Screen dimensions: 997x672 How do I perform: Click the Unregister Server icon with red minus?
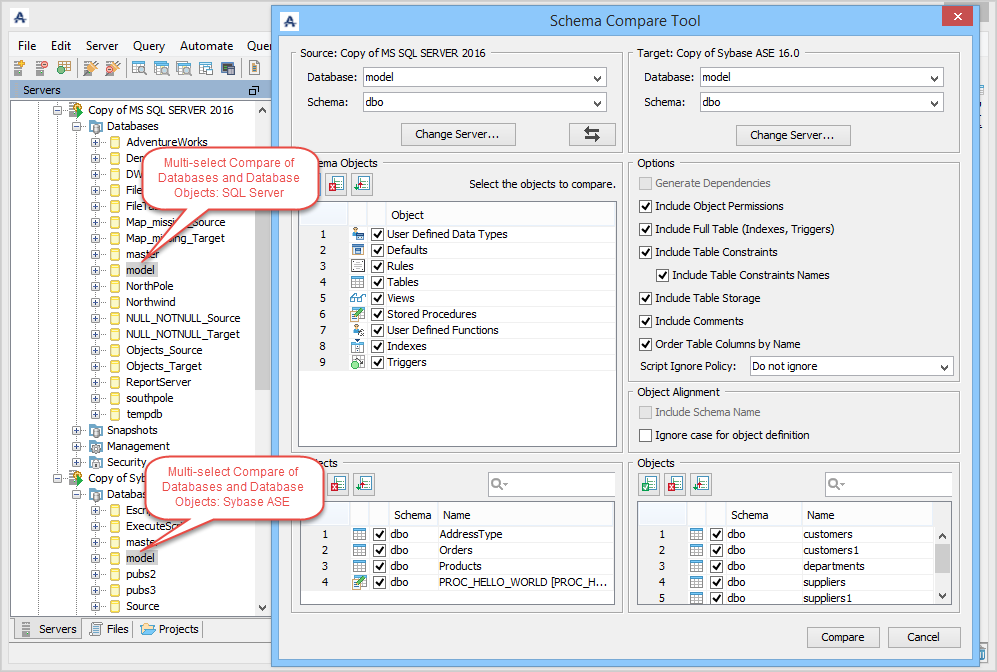point(41,67)
